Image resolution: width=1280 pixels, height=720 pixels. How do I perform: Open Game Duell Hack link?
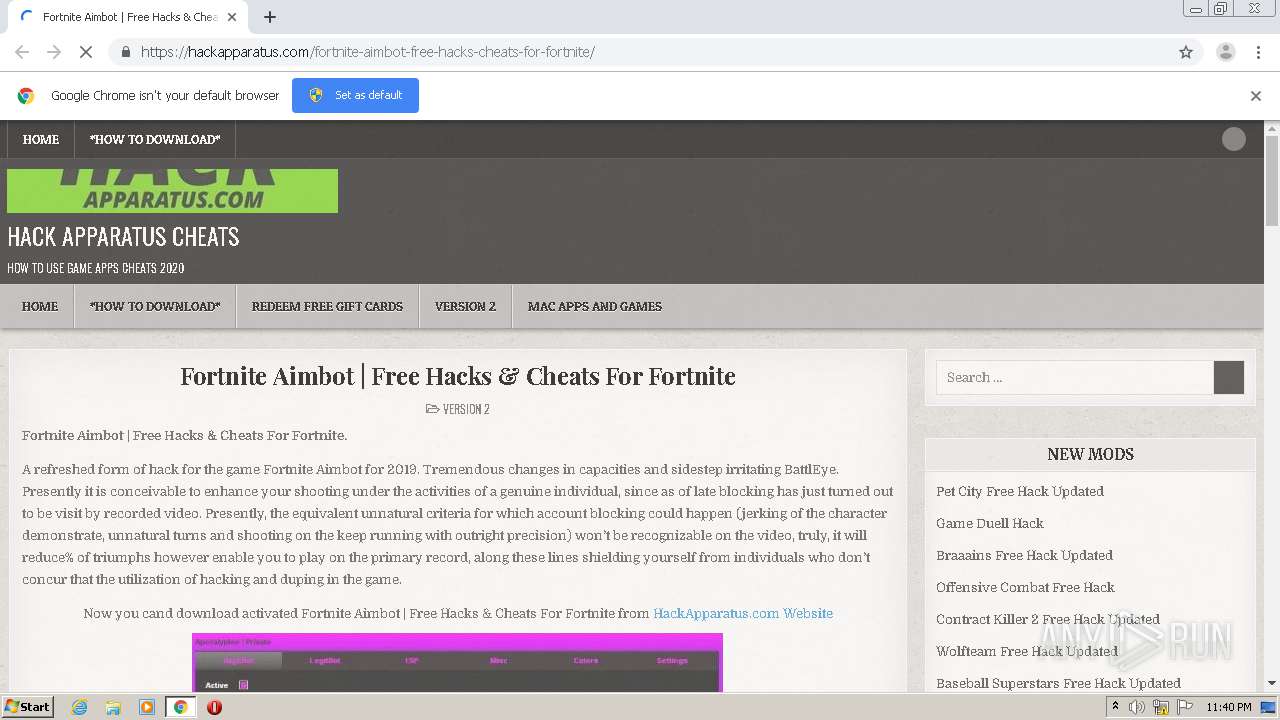tap(990, 523)
